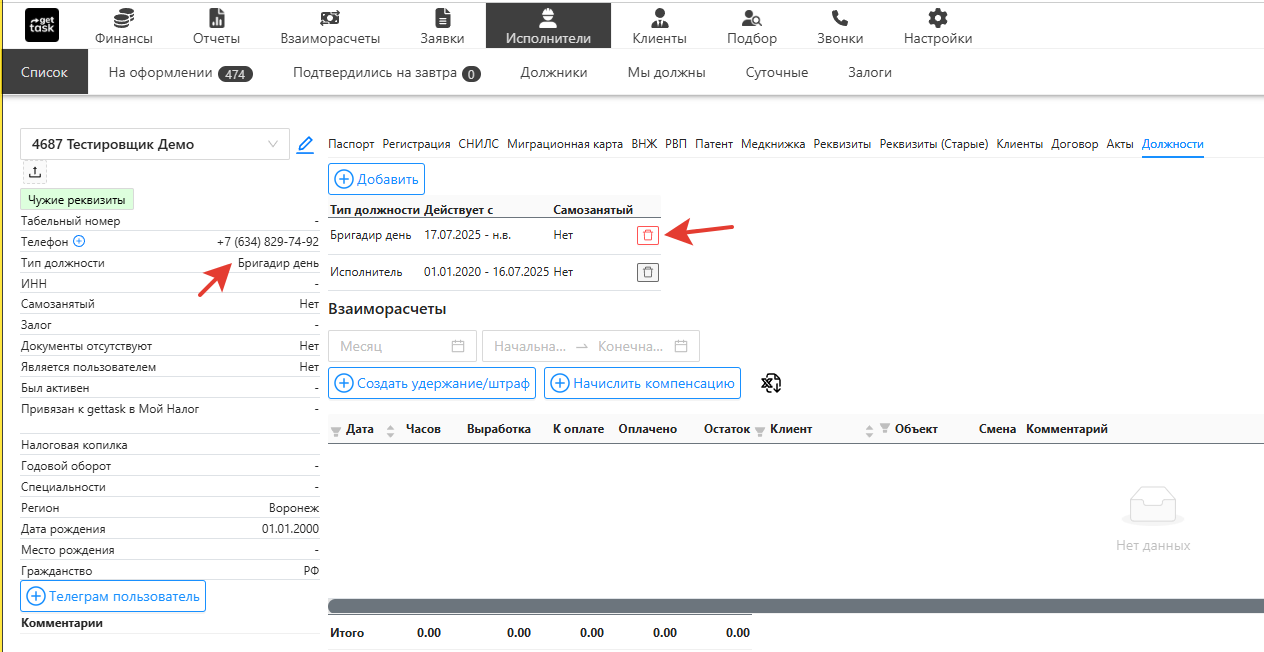Open the filter for Объект column
1264x652 pixels.
click(884, 429)
